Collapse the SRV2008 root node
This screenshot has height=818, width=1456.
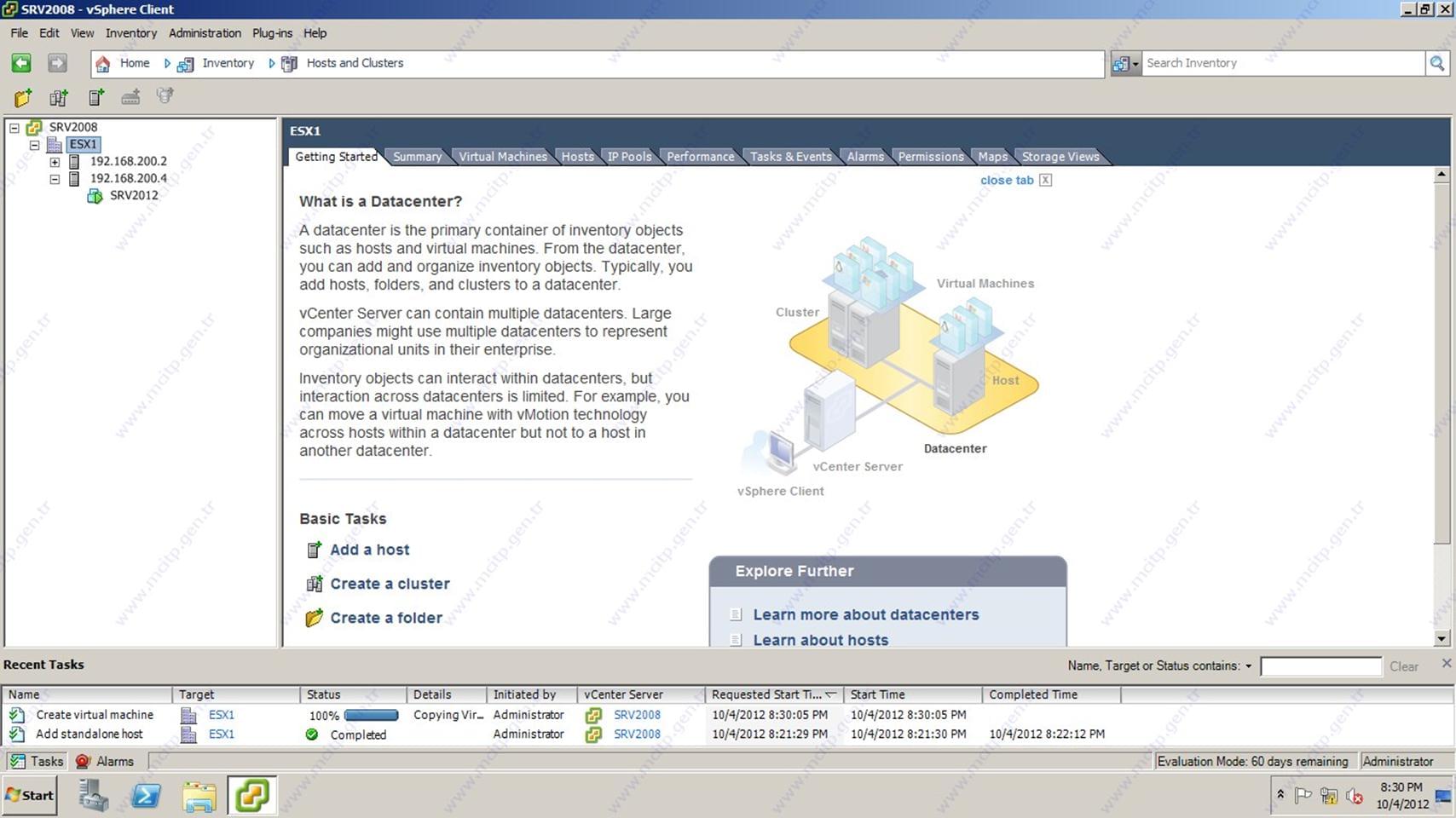tap(14, 128)
